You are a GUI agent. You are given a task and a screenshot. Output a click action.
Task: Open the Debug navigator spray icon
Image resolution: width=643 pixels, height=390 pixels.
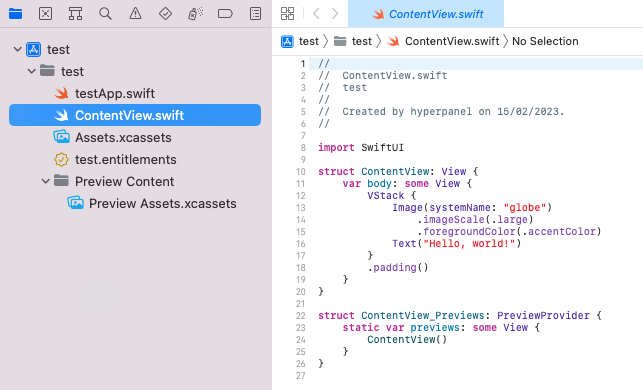click(195, 14)
